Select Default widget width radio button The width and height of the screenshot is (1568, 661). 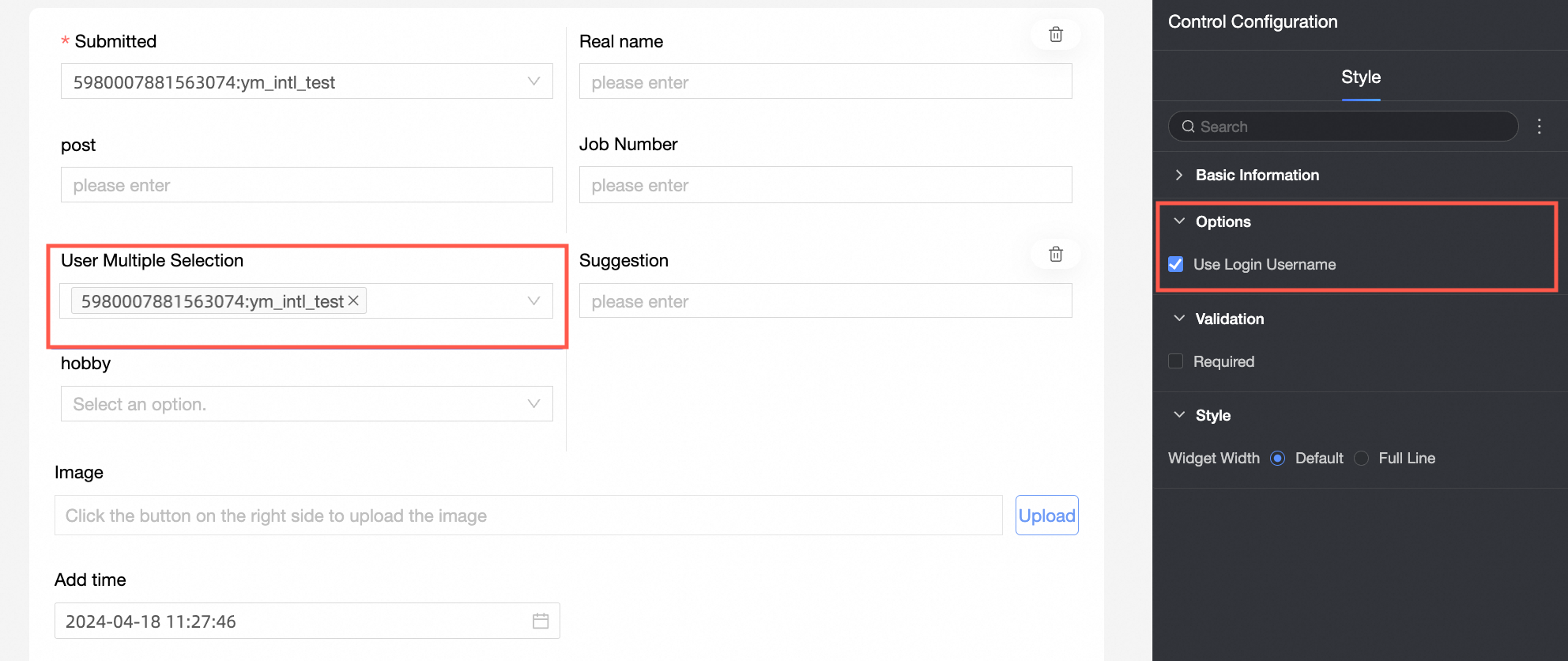pyautogui.click(x=1277, y=459)
